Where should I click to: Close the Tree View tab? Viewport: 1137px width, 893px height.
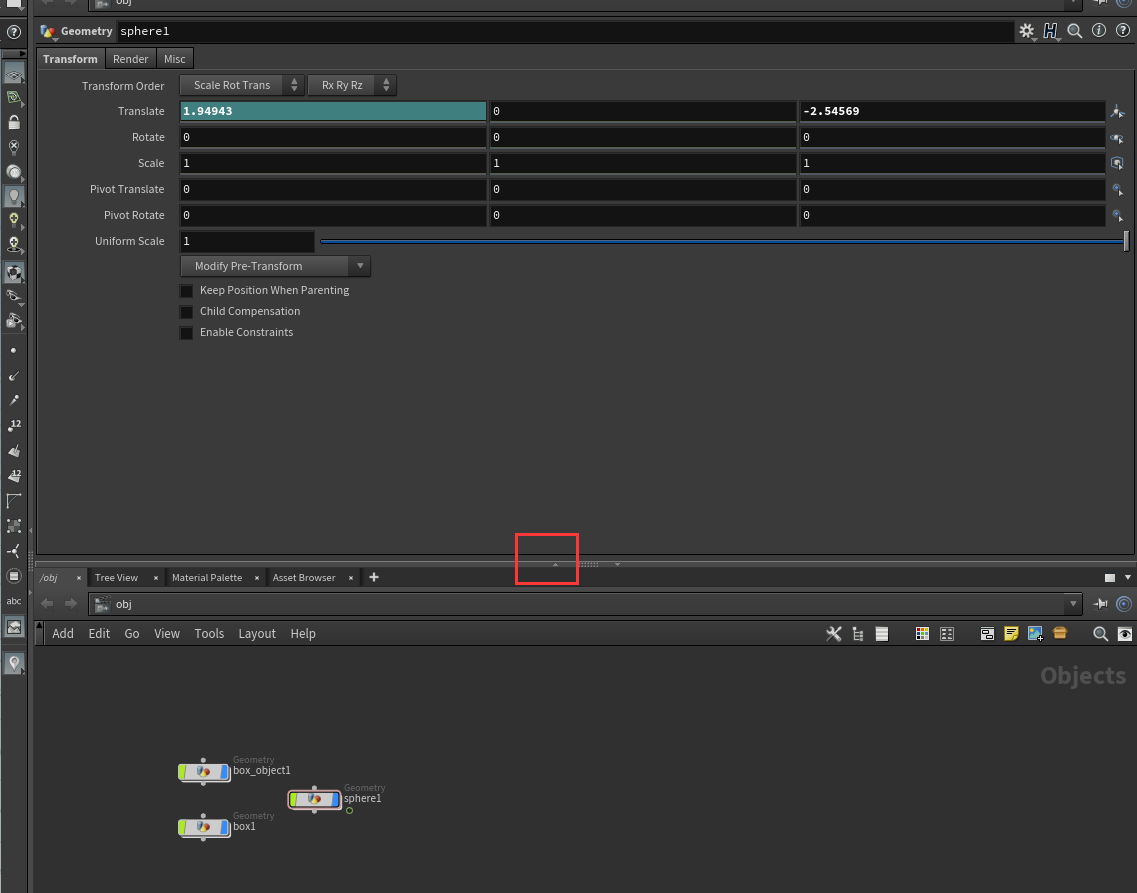coord(155,578)
